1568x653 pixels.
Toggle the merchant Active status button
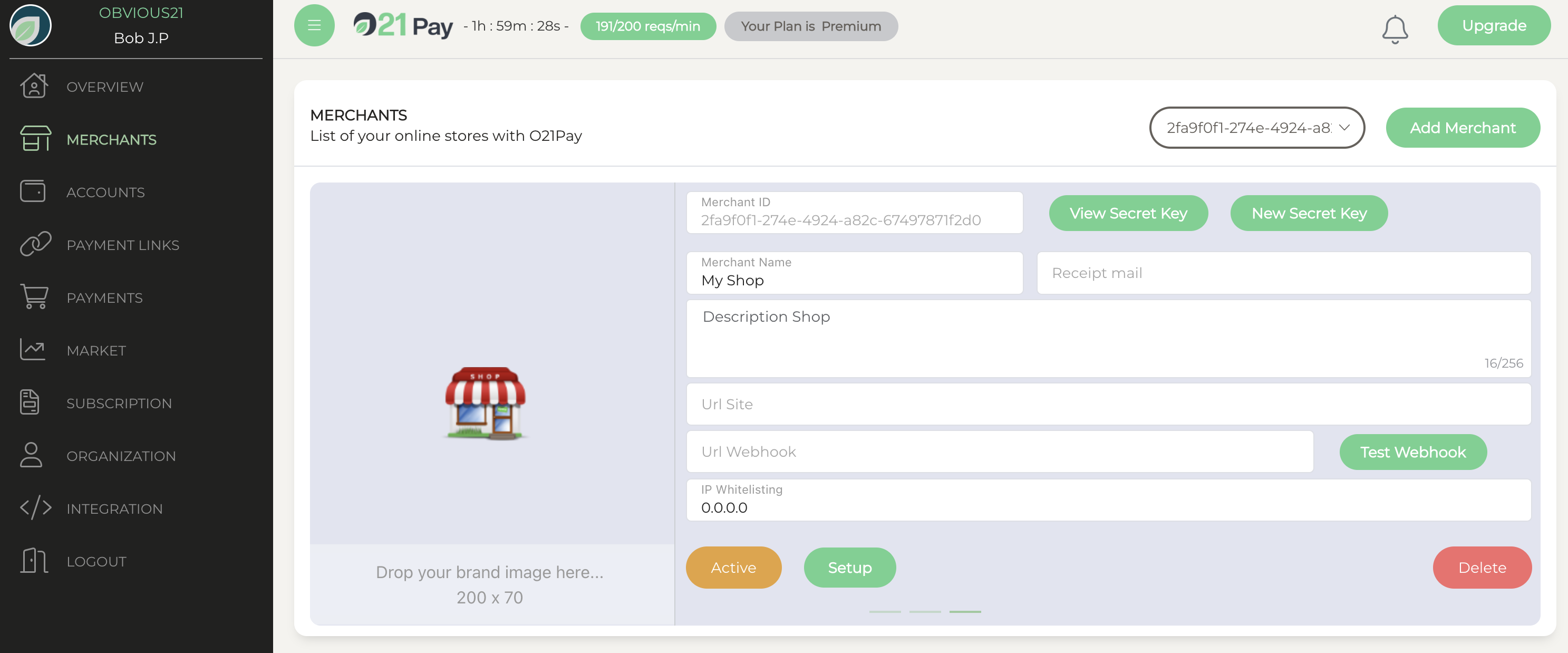(x=733, y=567)
